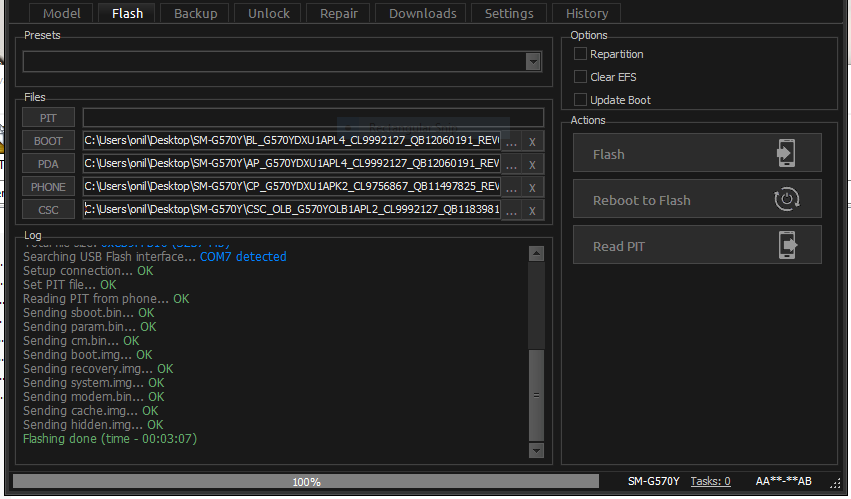Click the CSC file path field
The width and height of the screenshot is (851, 499).
point(292,210)
